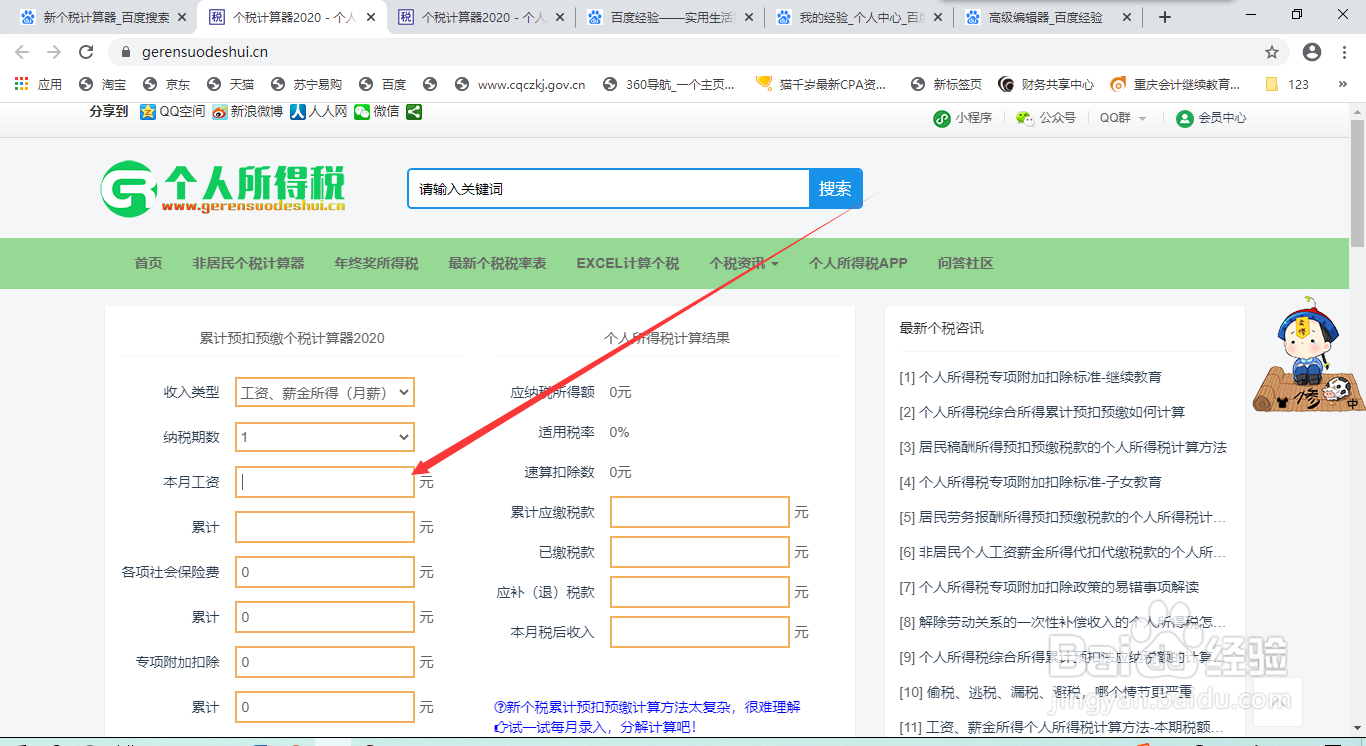The height and width of the screenshot is (746, 1366).
Task: Open the 百度 bookmark
Action: (x=383, y=84)
